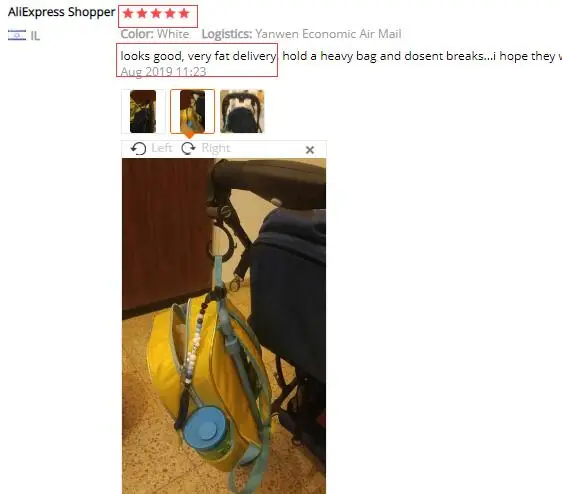The width and height of the screenshot is (562, 494).
Task: Click the Right rotate label
Action: pyautogui.click(x=216, y=148)
